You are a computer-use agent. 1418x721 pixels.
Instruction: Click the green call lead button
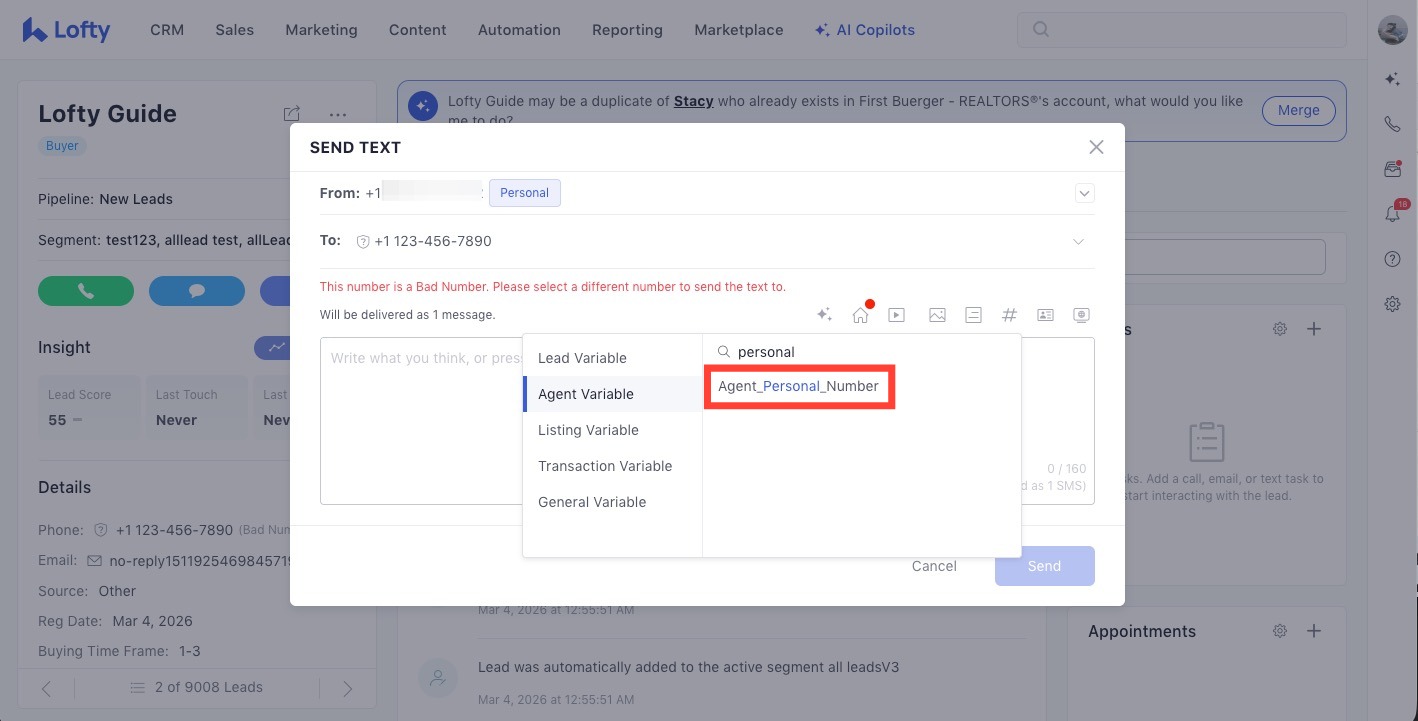pos(86,291)
